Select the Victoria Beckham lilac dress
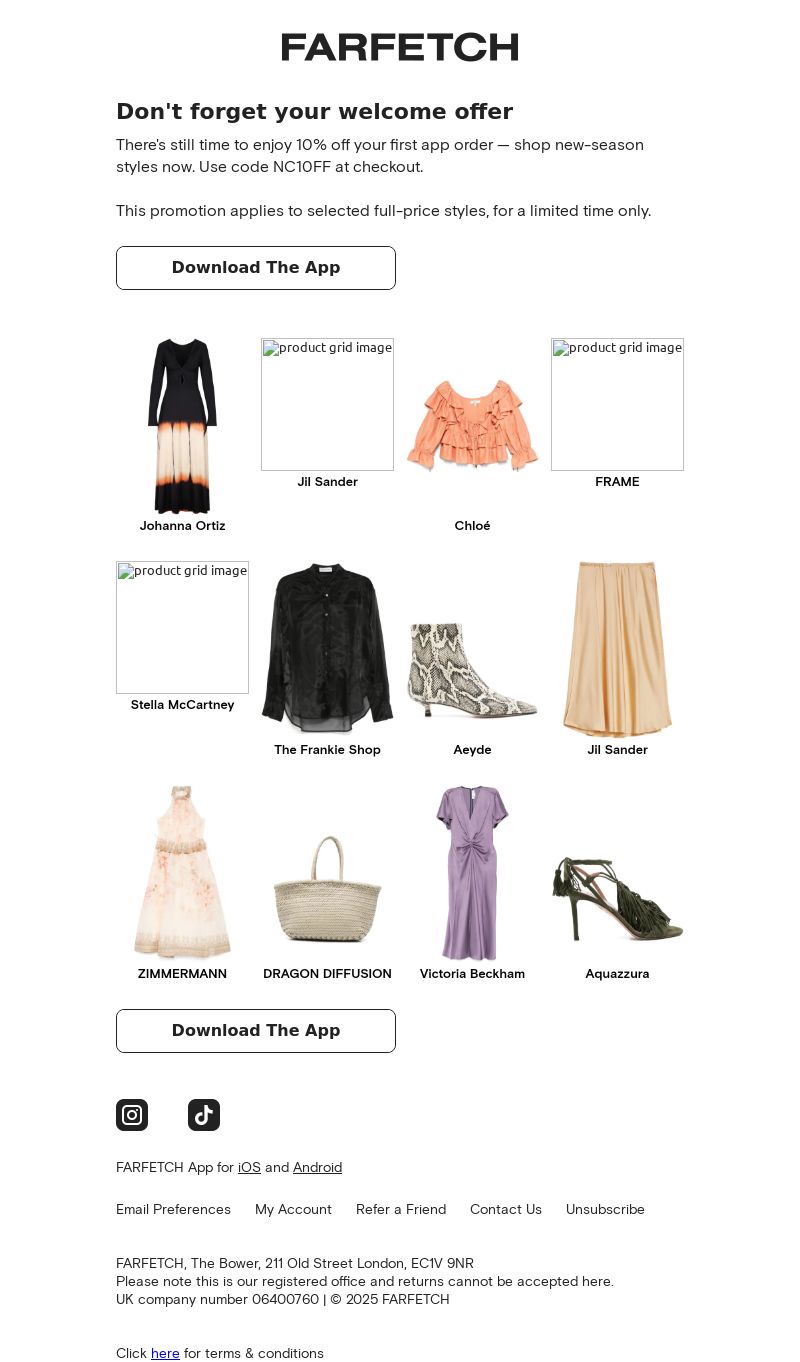The image size is (800, 1362). pyautogui.click(x=472, y=874)
